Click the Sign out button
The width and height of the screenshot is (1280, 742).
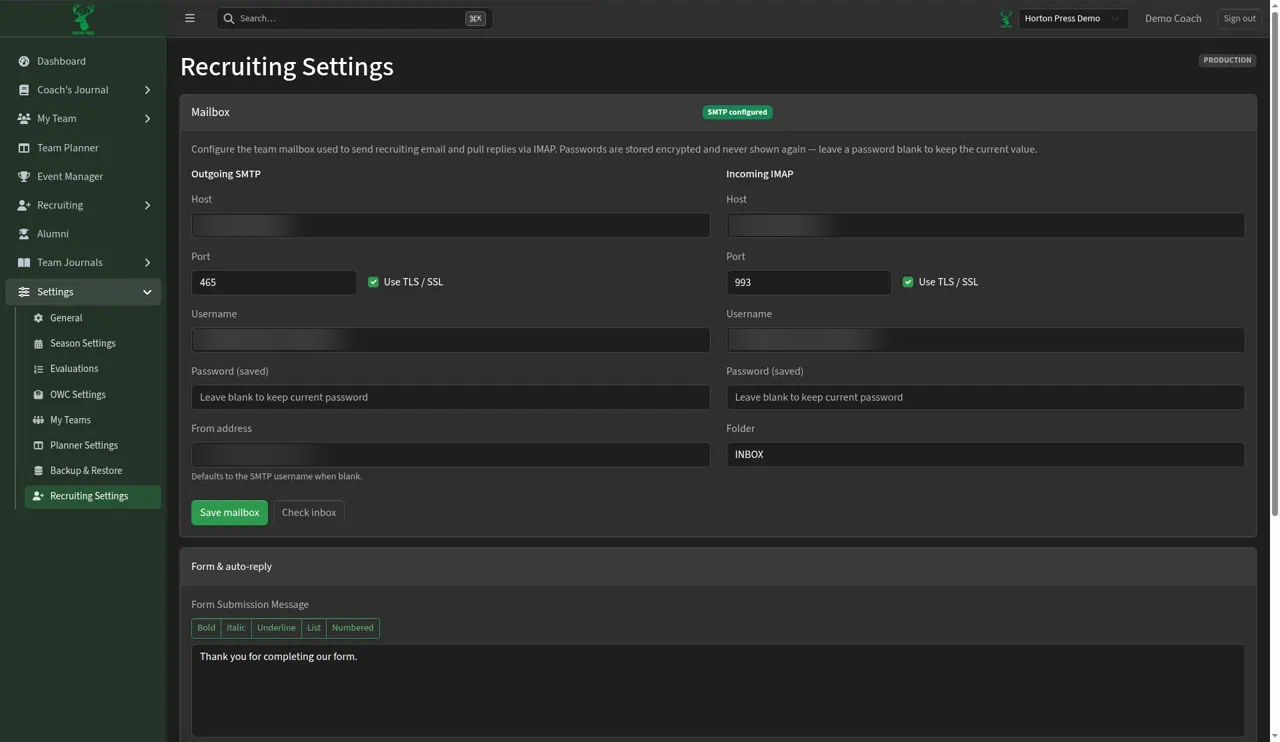1239,18
